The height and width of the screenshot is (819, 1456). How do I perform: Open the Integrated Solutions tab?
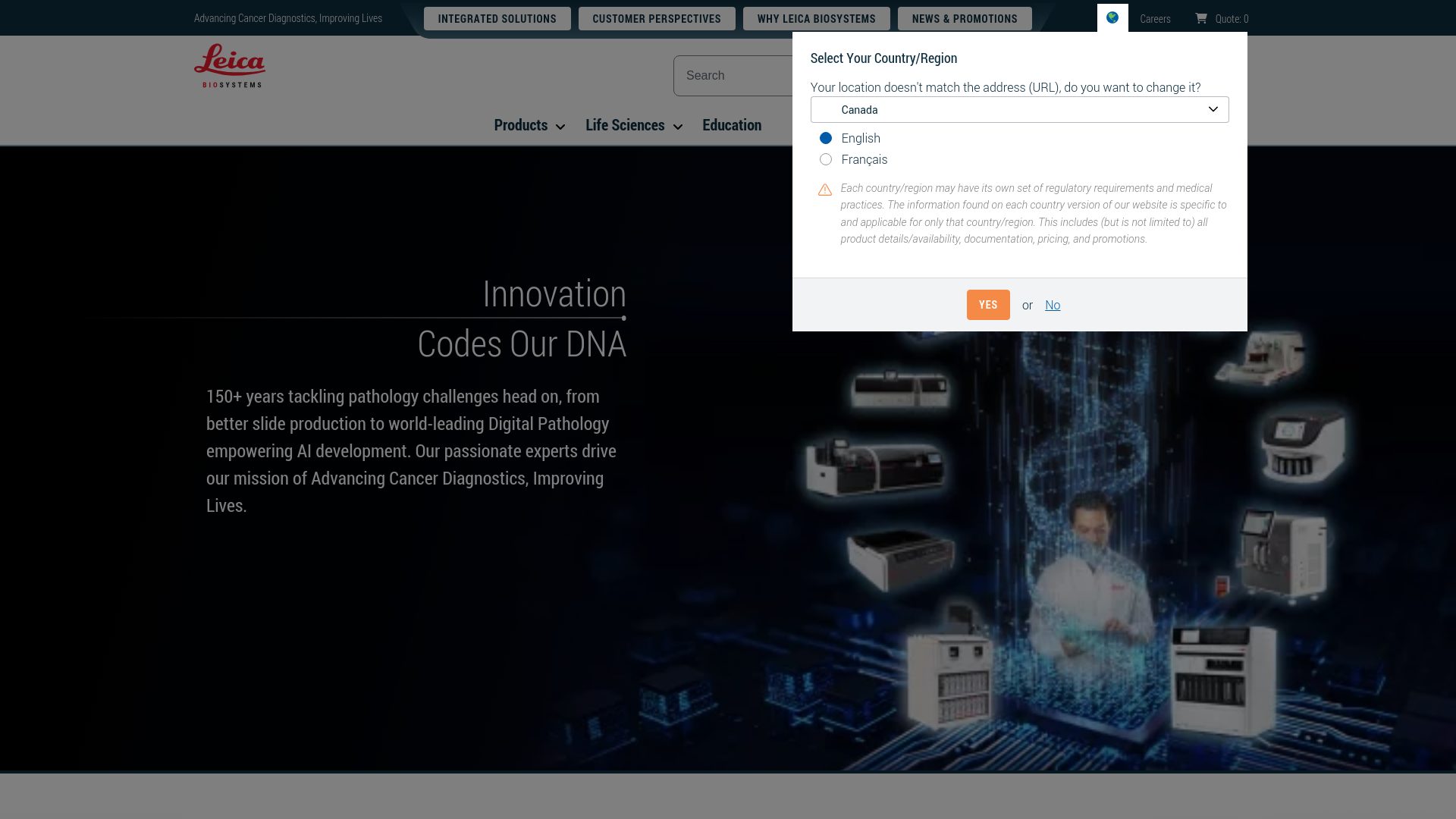pos(497,18)
